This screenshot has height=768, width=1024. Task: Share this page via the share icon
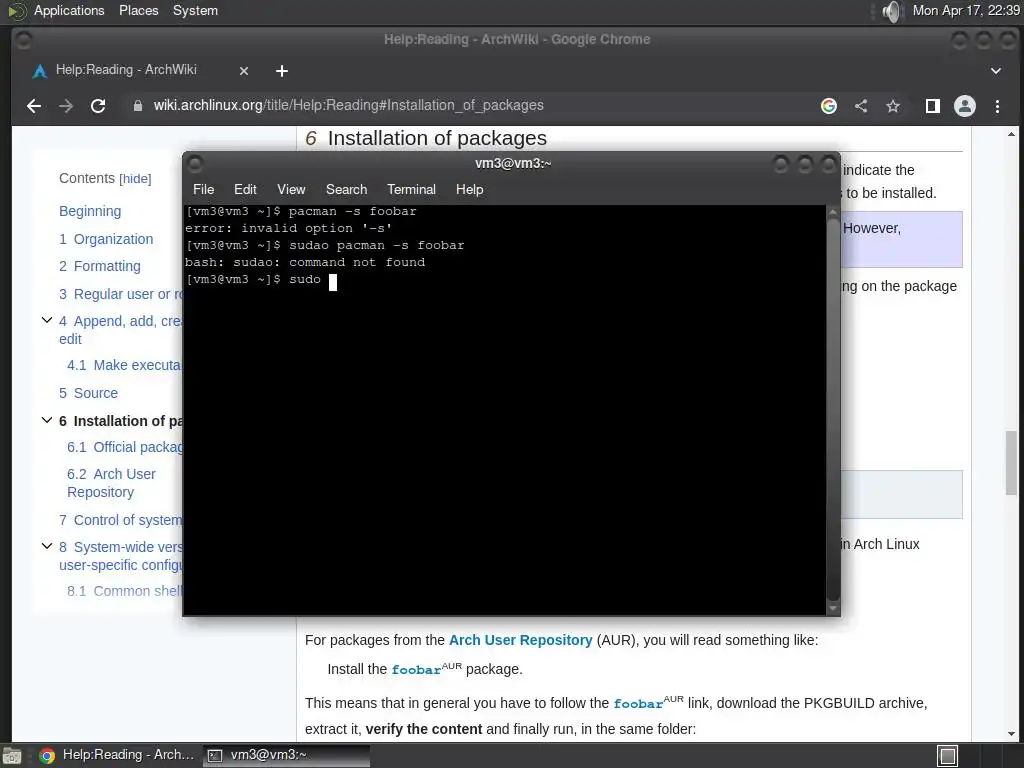[x=861, y=106]
